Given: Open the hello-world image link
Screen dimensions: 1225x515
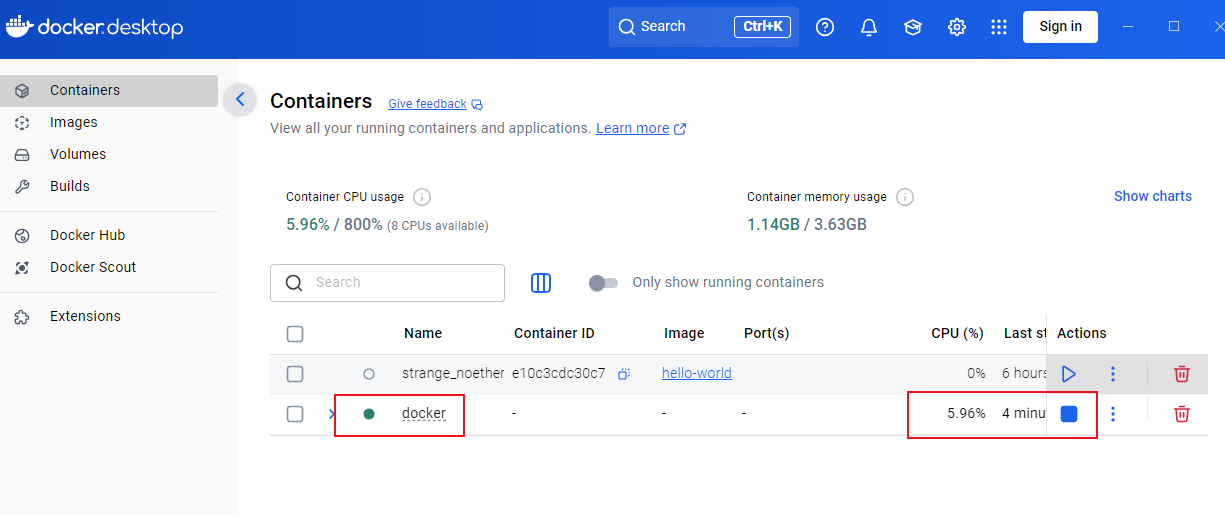Looking at the screenshot, I should pos(697,373).
